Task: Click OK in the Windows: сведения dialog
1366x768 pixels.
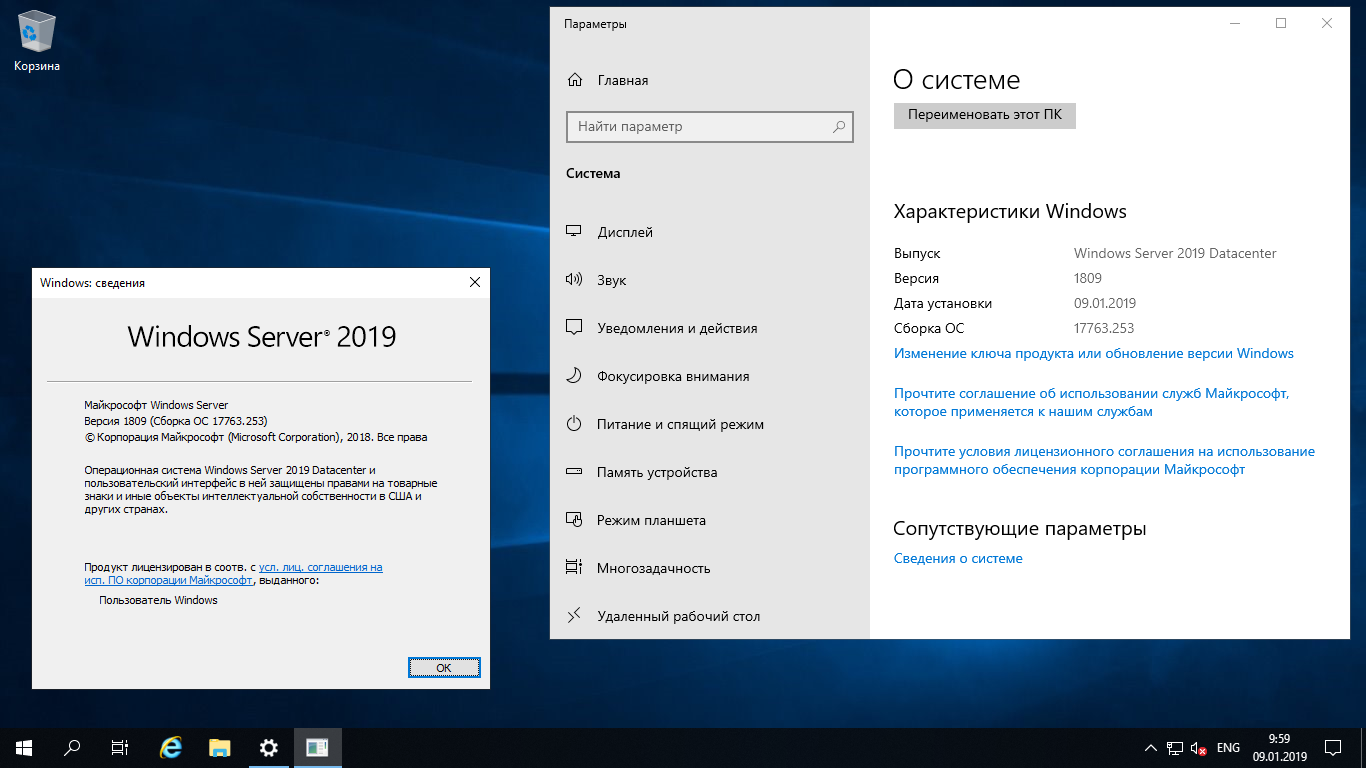Action: tap(444, 667)
